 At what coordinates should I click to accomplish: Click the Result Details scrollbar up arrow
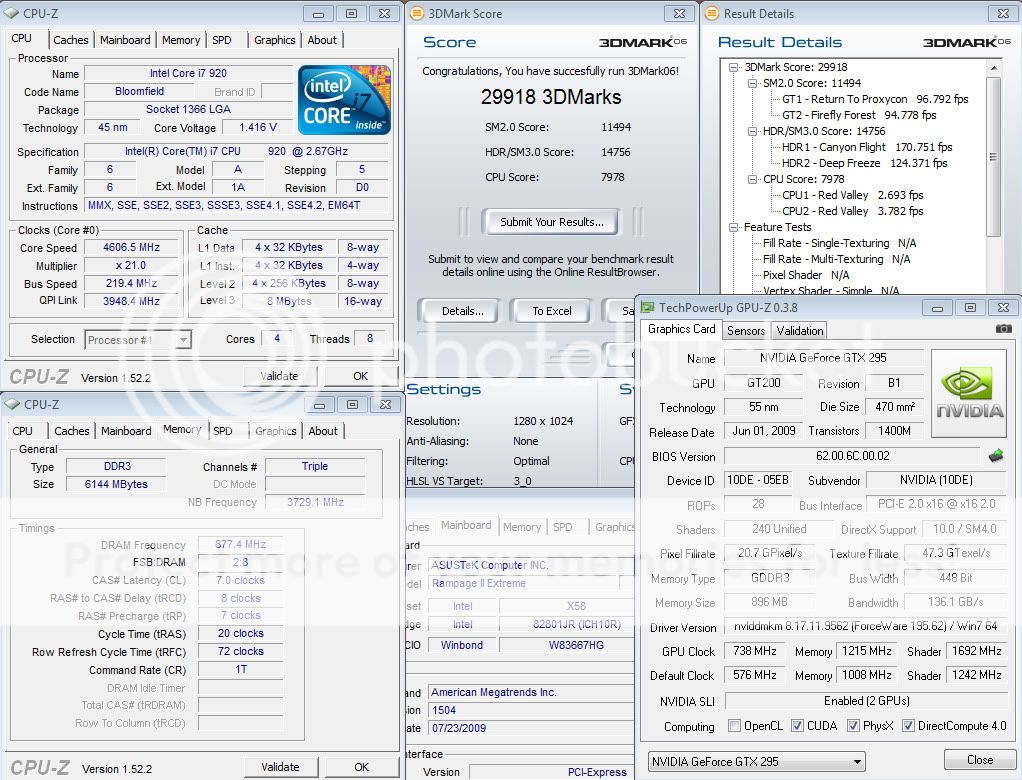(993, 68)
